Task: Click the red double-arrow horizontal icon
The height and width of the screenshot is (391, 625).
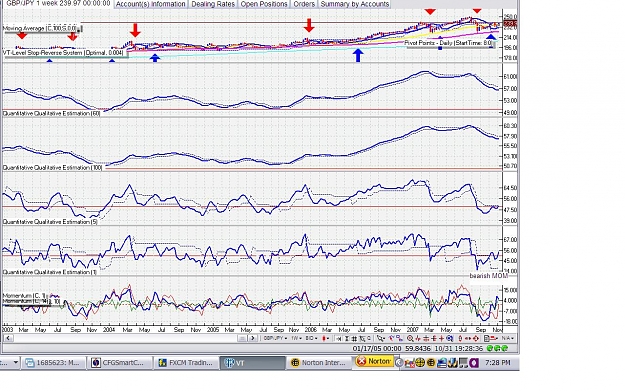Action: [467, 338]
